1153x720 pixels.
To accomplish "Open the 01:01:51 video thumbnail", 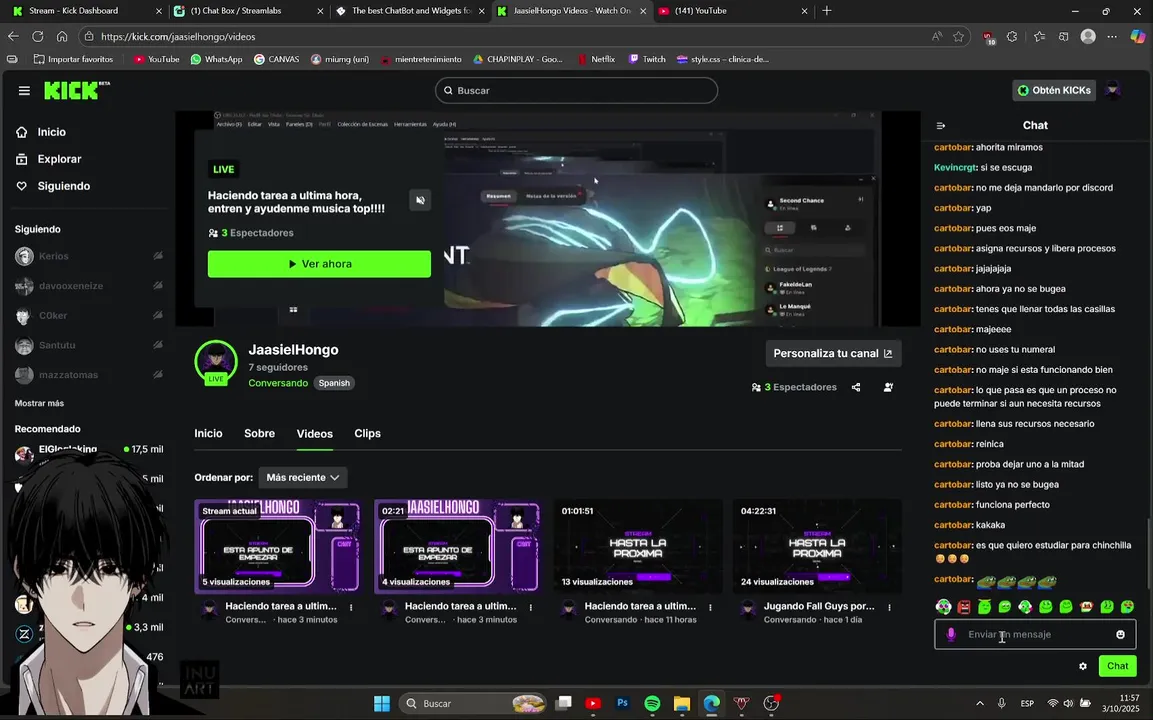I will 638,546.
